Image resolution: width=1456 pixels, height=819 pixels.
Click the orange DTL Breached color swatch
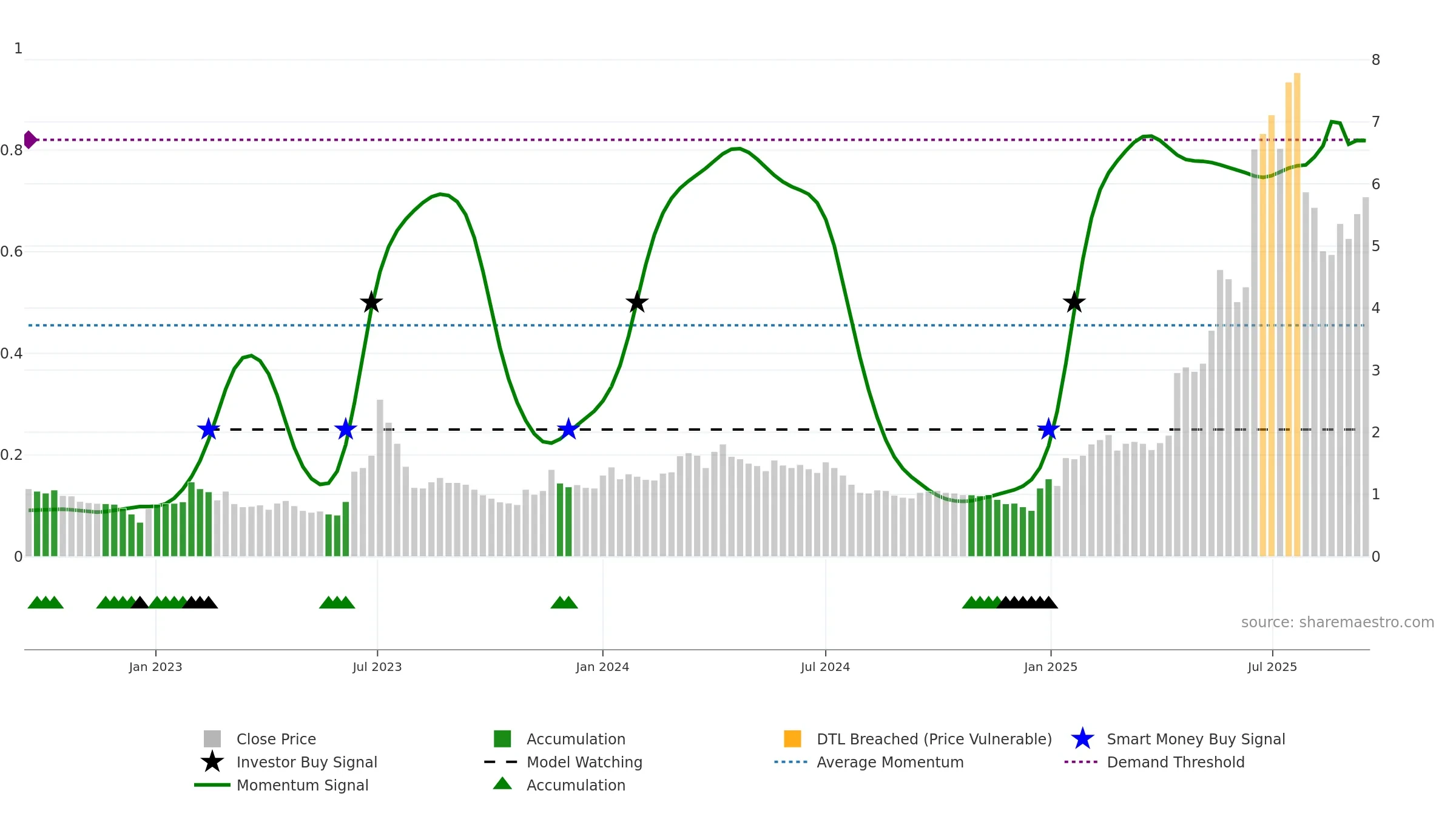click(792, 739)
